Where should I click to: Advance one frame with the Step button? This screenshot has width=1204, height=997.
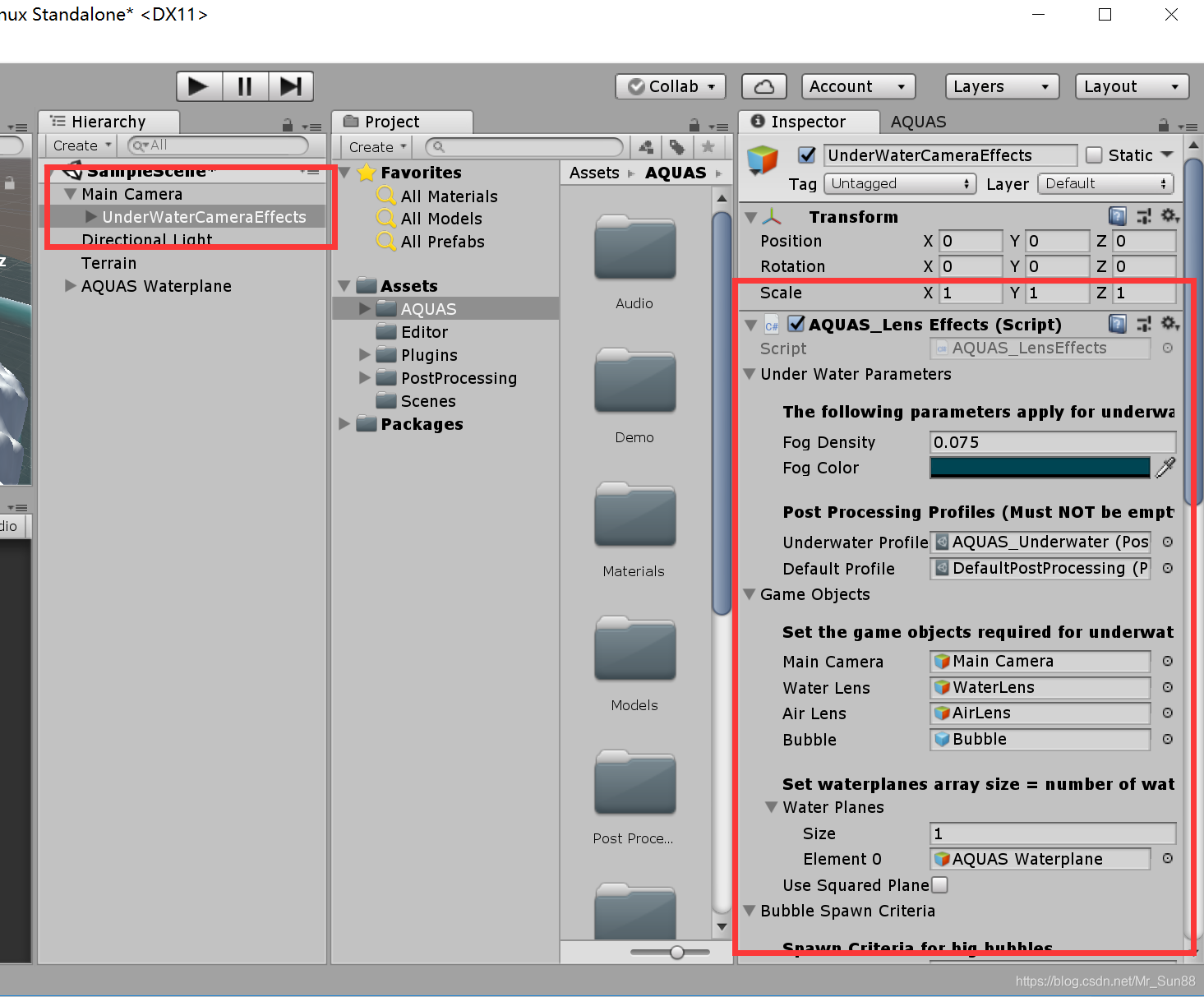(291, 86)
